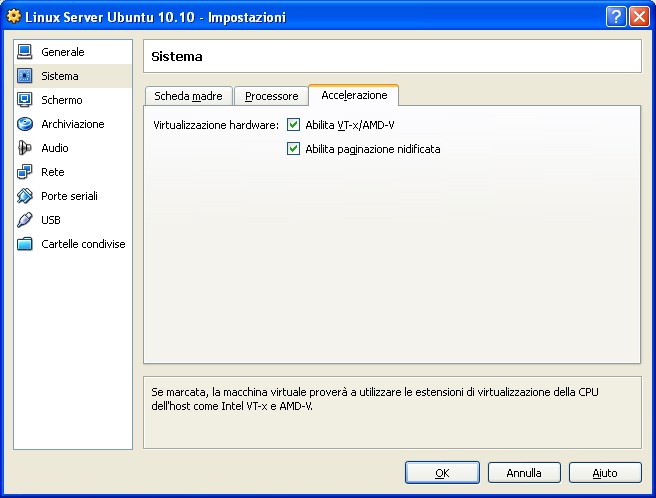Click the Archiviazione disk icon
Screen dimensions: 656x498
25,124
